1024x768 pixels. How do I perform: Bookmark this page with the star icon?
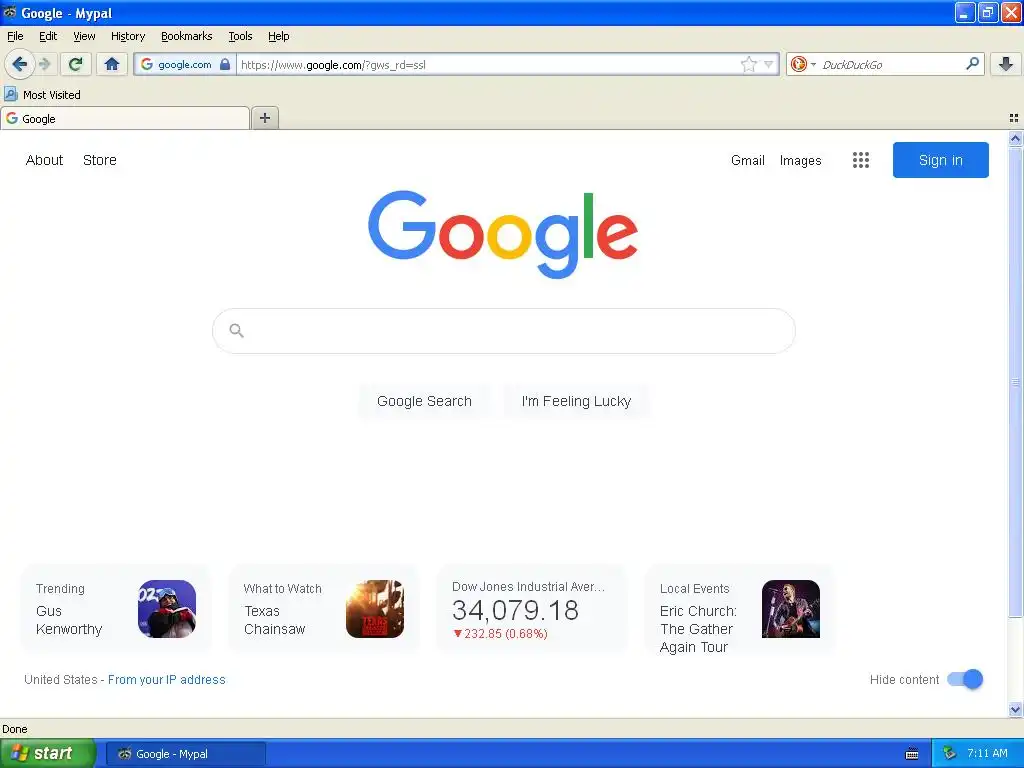[748, 64]
